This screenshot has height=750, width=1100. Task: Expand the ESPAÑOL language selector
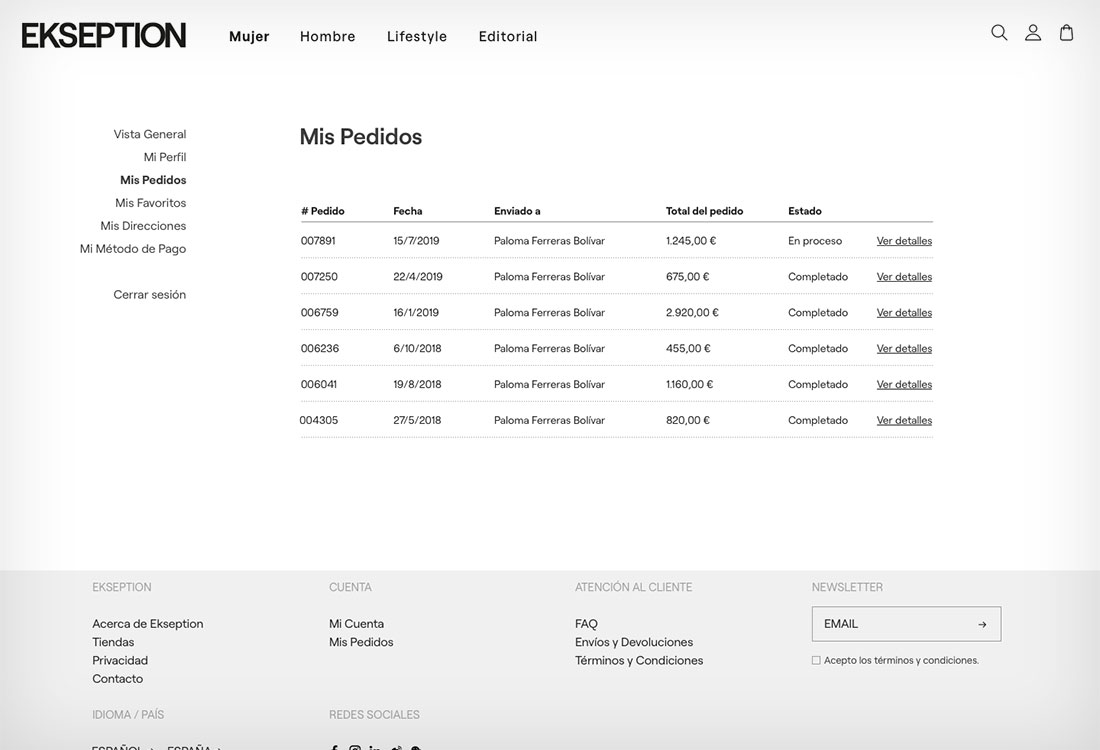[x=122, y=747]
